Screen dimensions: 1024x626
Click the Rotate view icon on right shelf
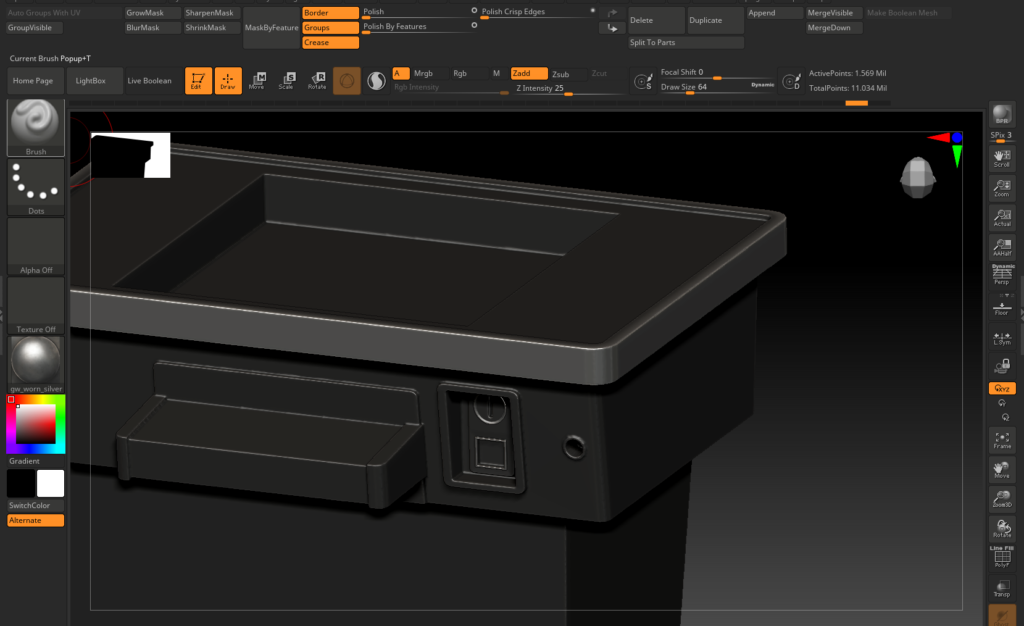1002,528
